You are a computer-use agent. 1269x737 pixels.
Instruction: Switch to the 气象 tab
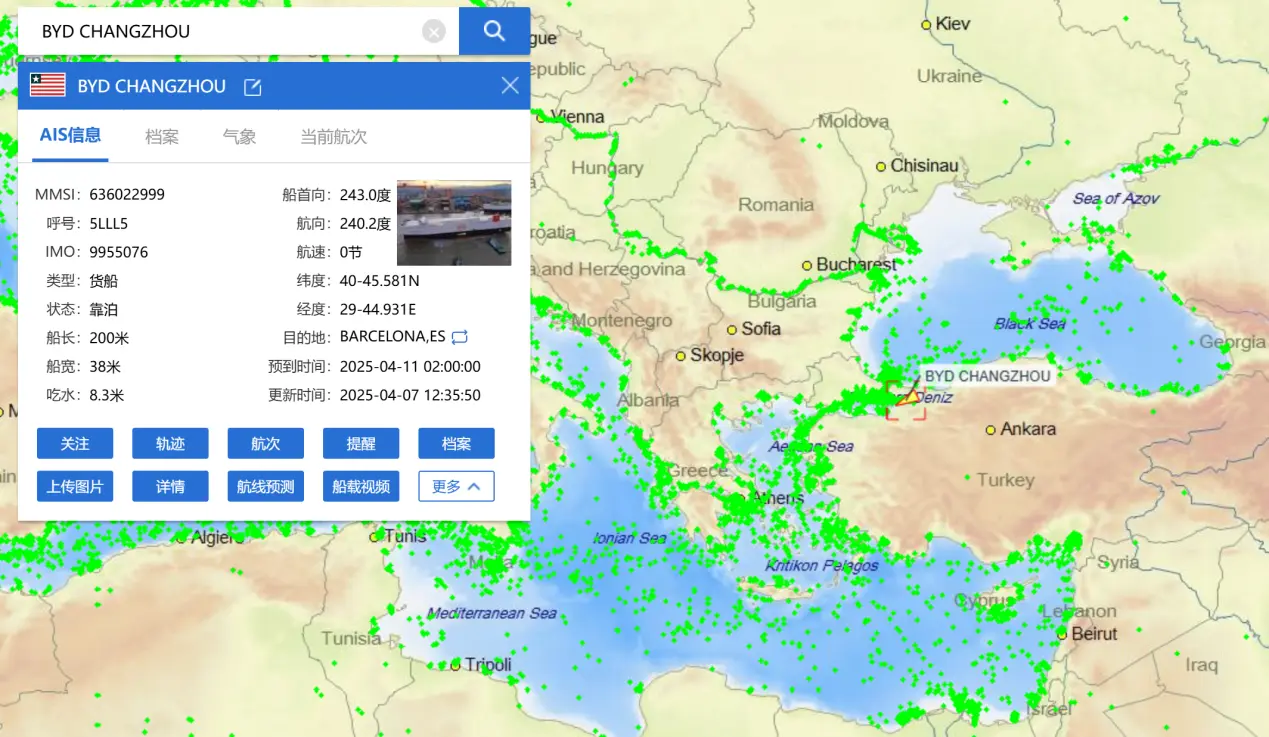pyautogui.click(x=240, y=137)
